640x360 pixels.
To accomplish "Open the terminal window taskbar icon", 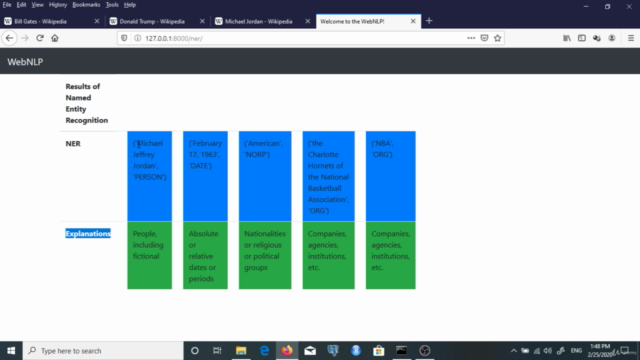I will click(402, 351).
